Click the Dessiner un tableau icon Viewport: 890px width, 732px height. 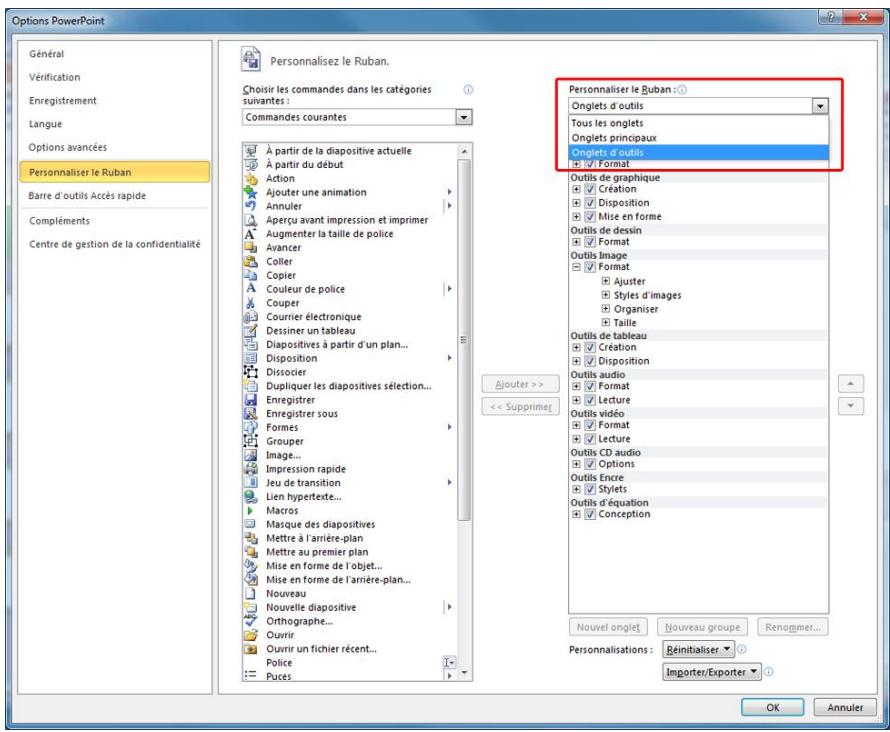(250, 331)
